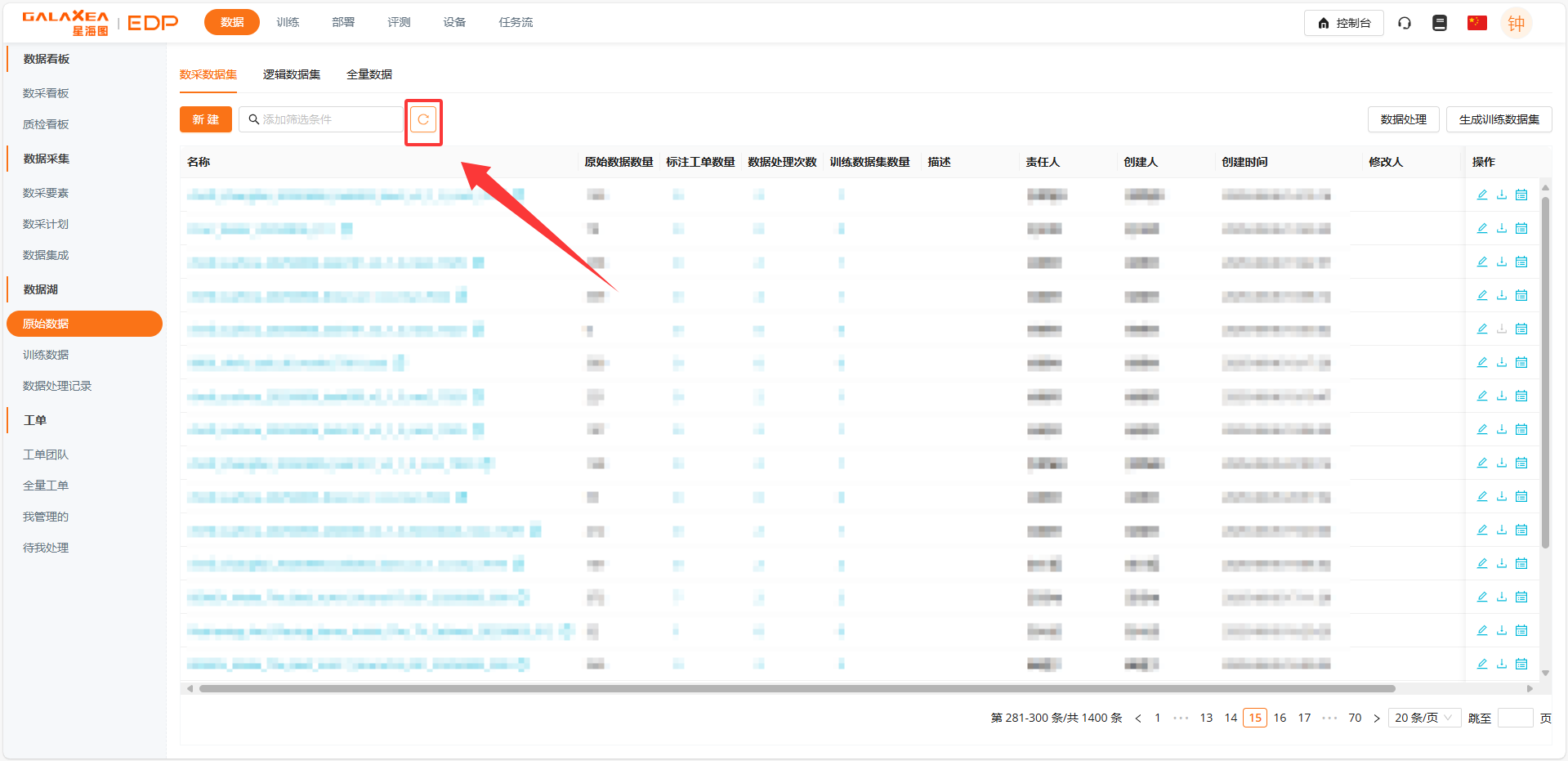Expand the collapsed pages before page 13

coord(1181,718)
